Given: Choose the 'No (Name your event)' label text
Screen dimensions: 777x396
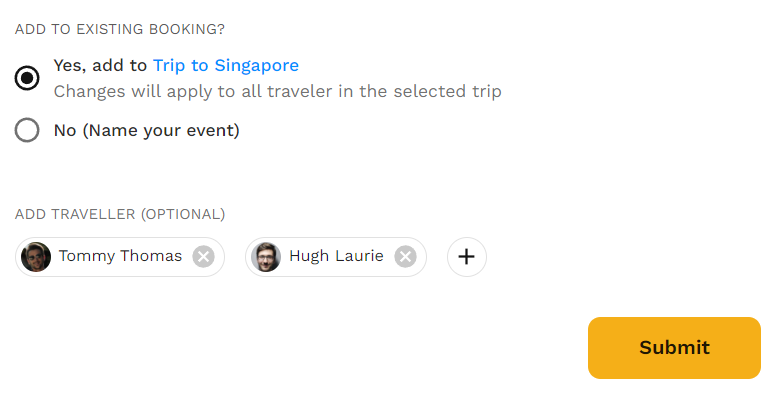Looking at the screenshot, I should point(147,130).
